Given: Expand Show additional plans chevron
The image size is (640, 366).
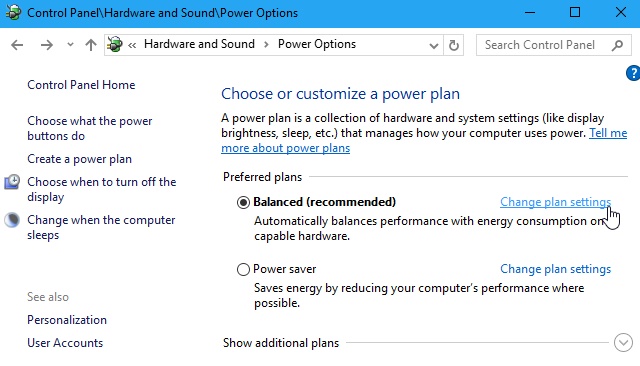Looking at the screenshot, I should pos(623,343).
